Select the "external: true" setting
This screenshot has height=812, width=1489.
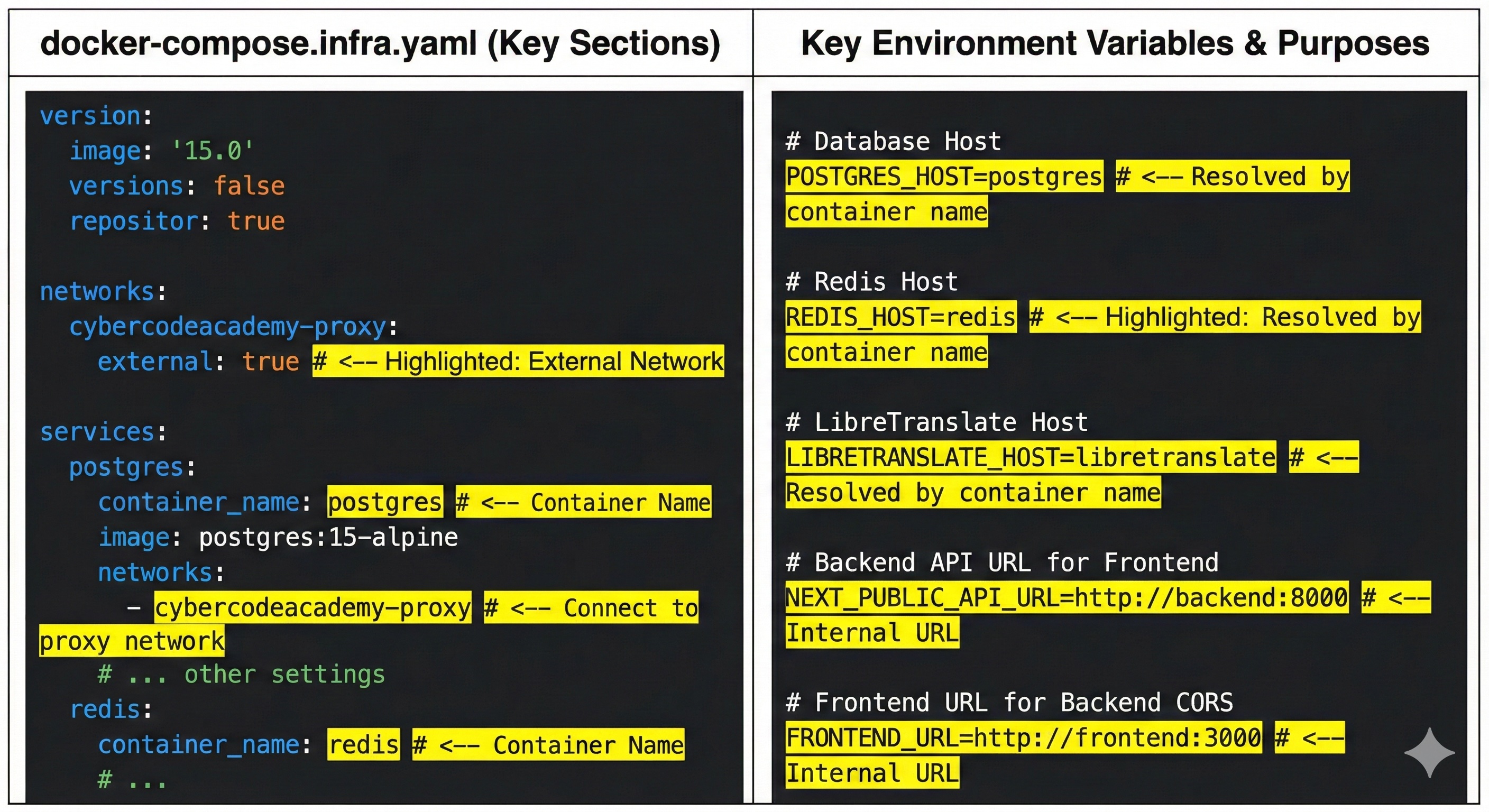[198, 362]
